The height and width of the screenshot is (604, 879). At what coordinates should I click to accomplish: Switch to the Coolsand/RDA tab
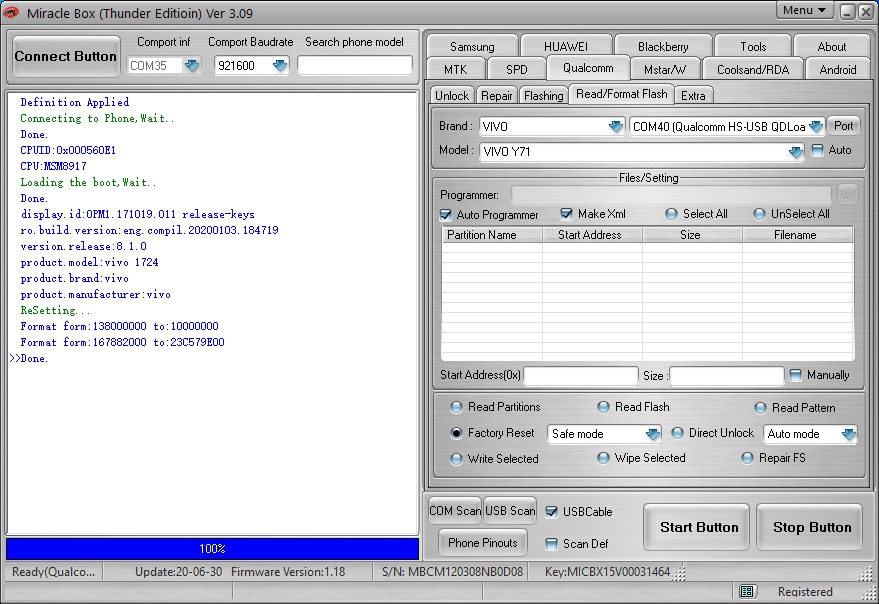[753, 70]
